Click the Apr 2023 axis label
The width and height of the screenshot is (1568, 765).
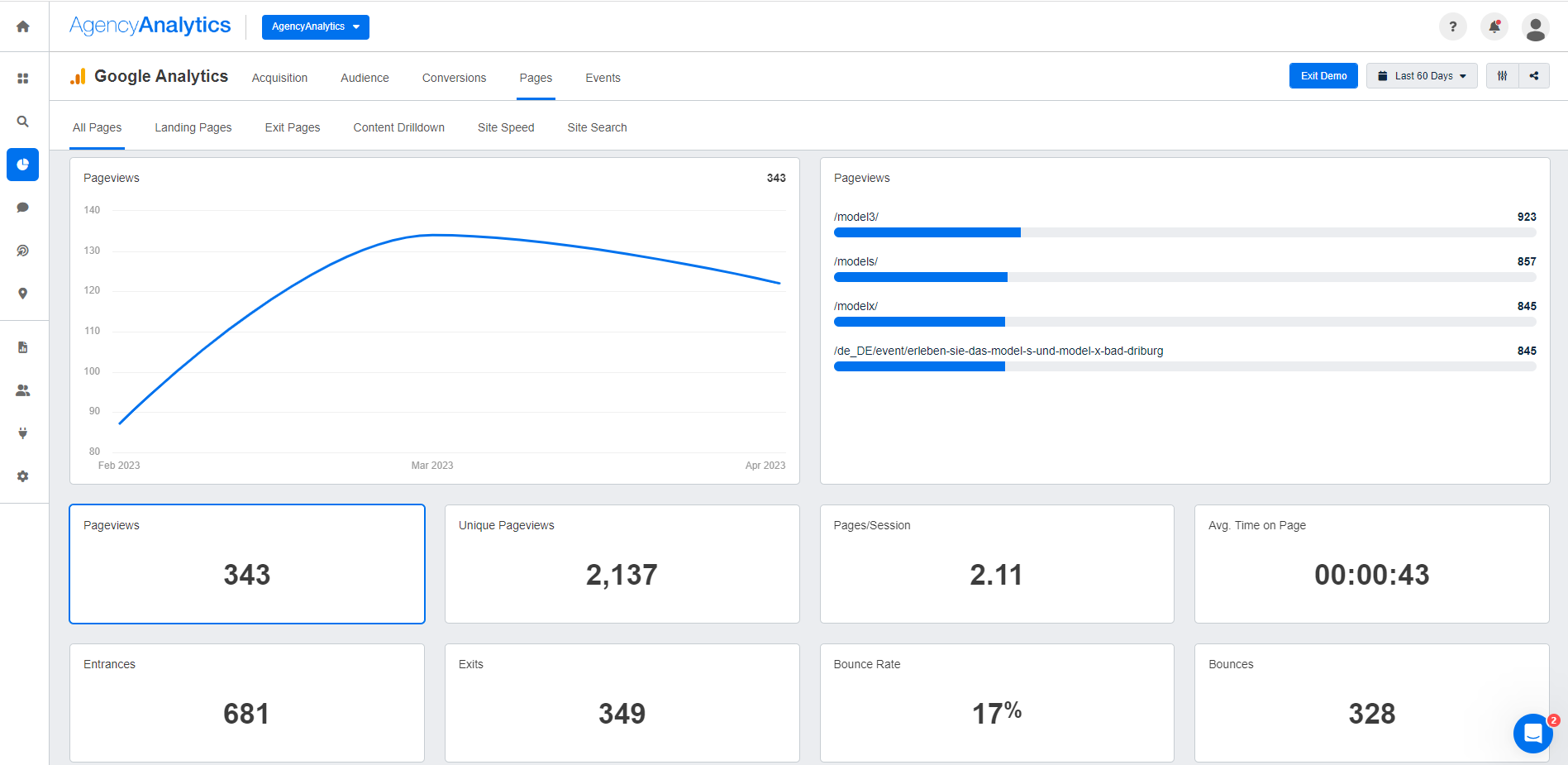pos(765,466)
